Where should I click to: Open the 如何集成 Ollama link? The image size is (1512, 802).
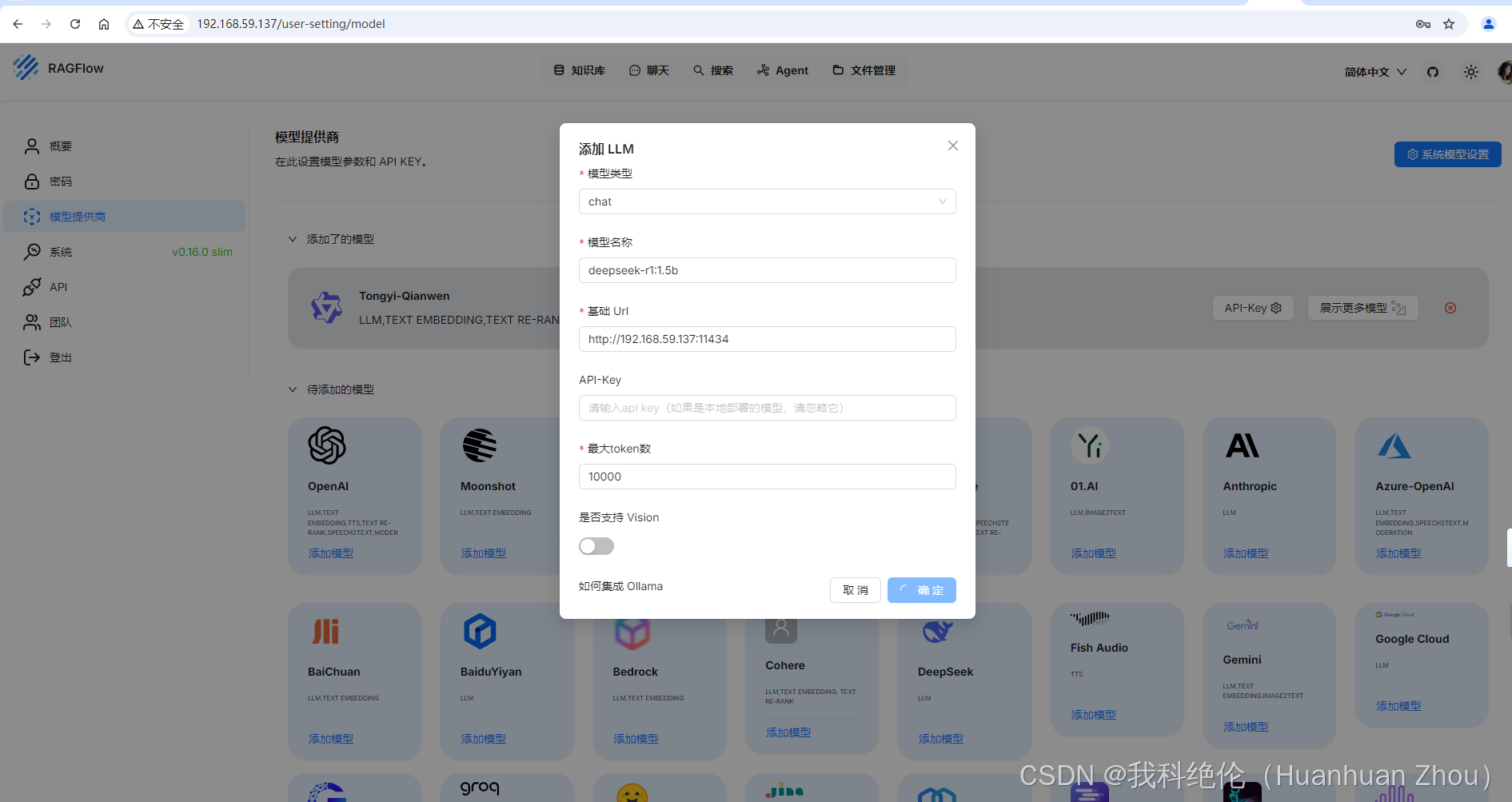(620, 586)
